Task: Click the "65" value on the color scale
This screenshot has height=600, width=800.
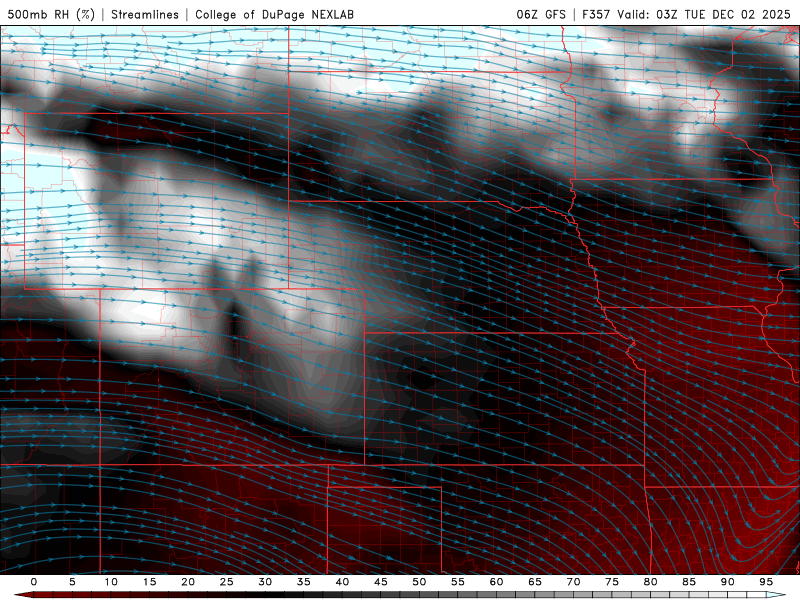Action: [535, 582]
